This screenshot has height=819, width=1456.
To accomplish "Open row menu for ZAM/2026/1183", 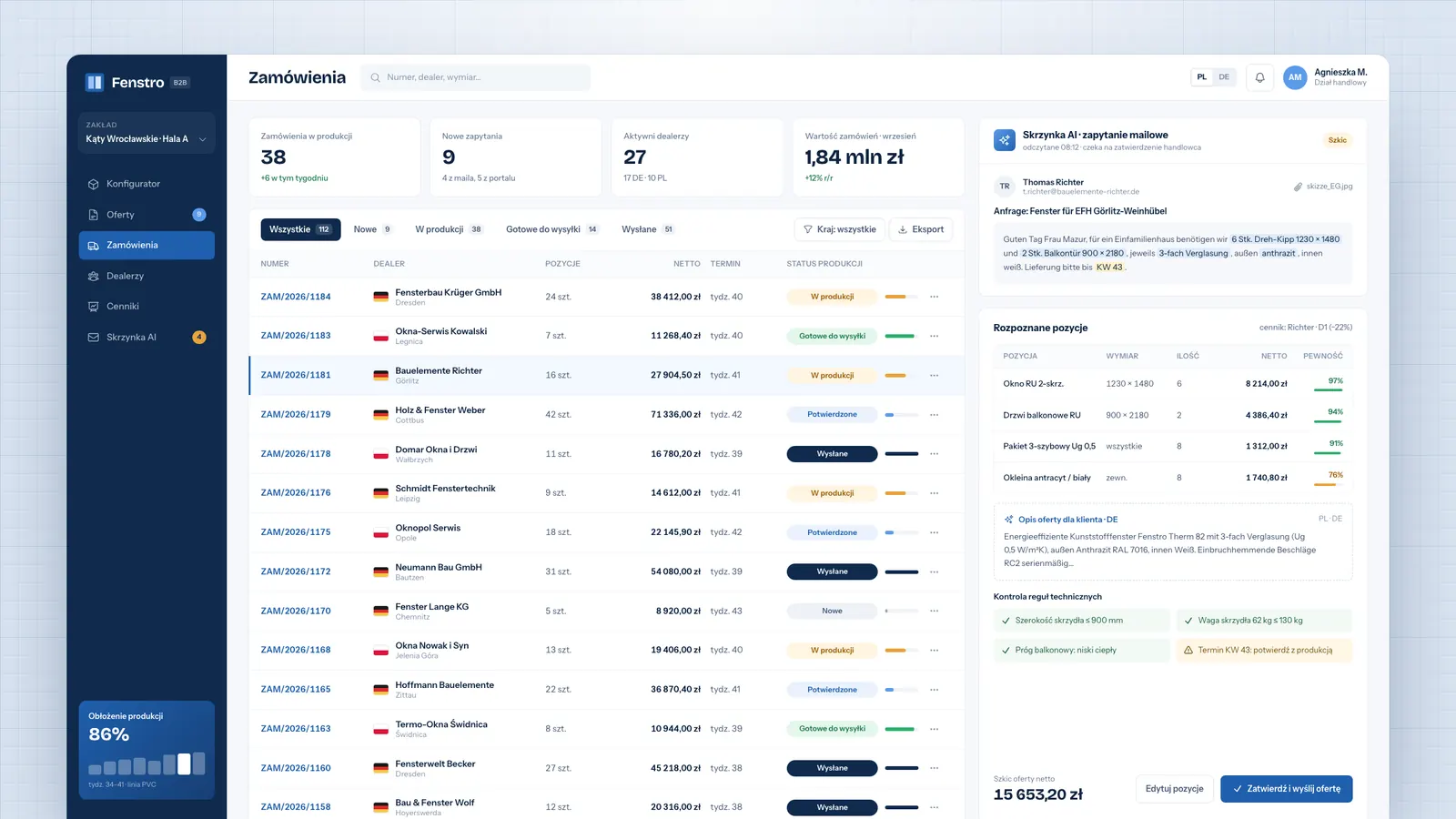I will [934, 336].
